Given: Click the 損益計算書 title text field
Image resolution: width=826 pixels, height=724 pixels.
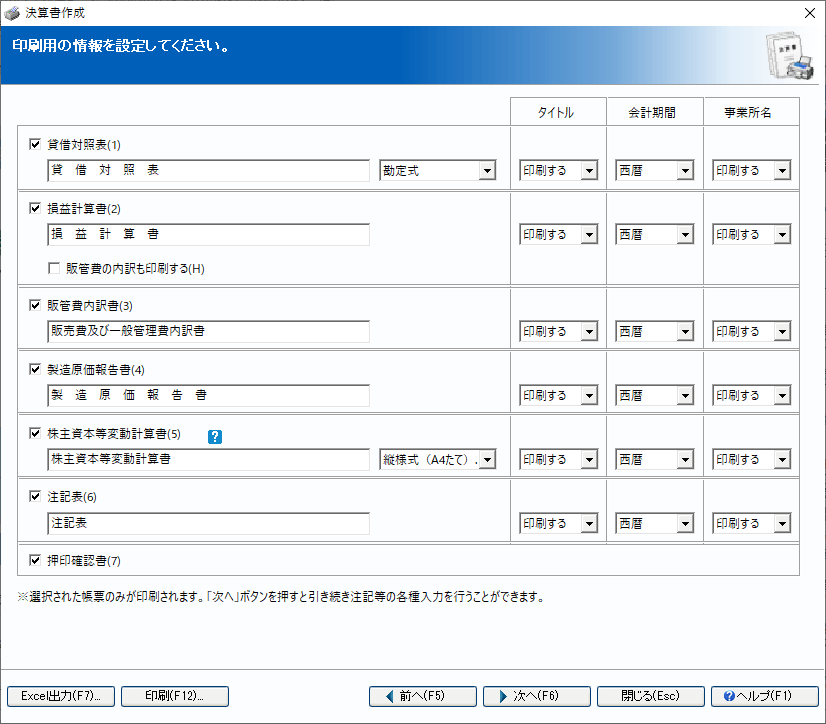Looking at the screenshot, I should pyautogui.click(x=208, y=235).
